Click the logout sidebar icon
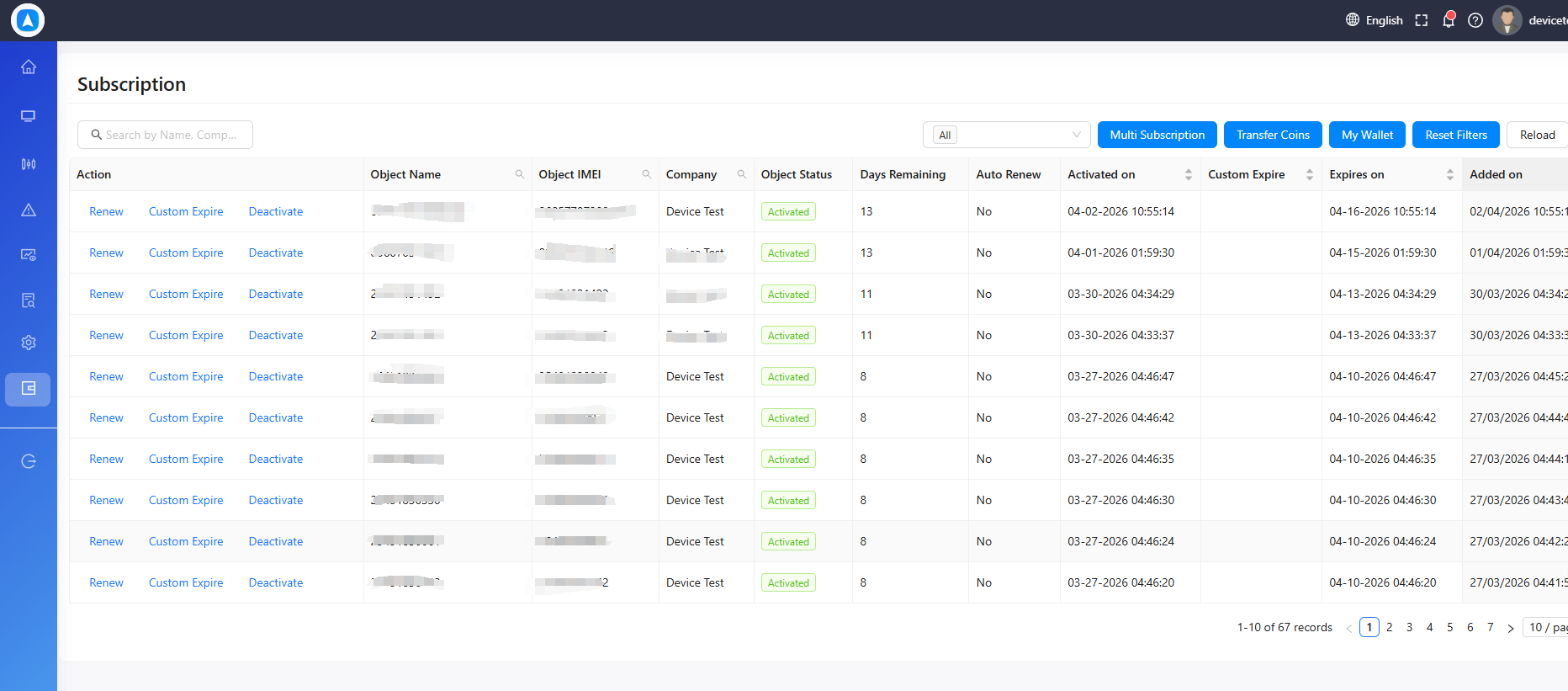Viewport: 1568px width, 691px height. 29,461
